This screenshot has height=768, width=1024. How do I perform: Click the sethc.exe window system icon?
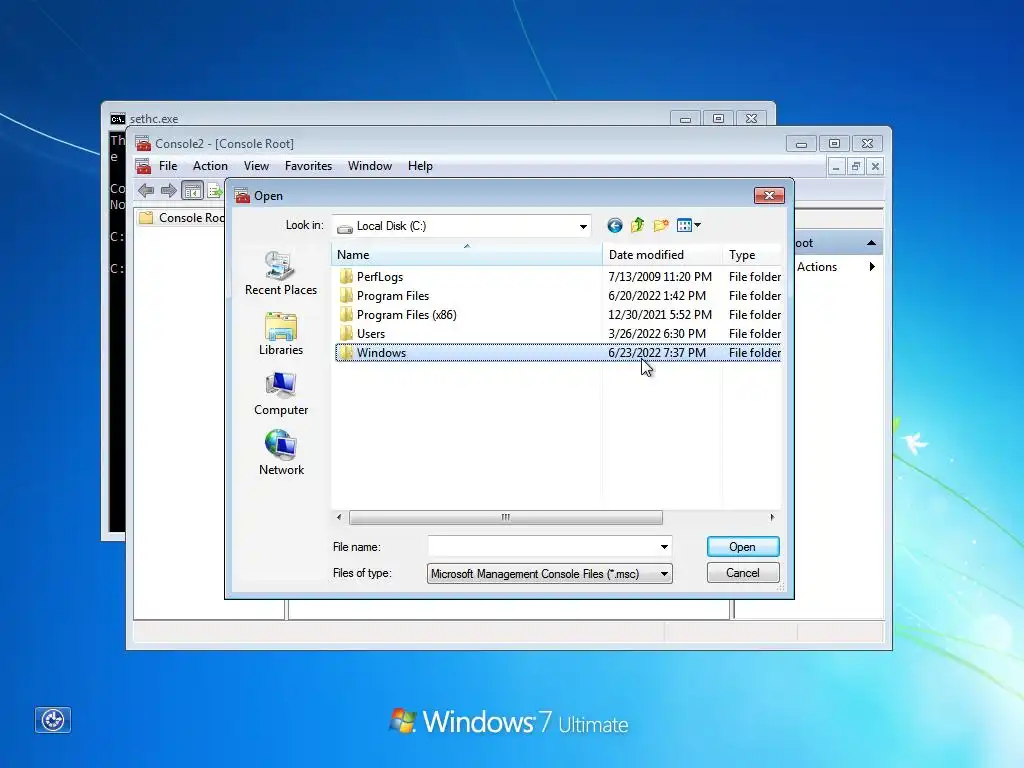(x=118, y=119)
